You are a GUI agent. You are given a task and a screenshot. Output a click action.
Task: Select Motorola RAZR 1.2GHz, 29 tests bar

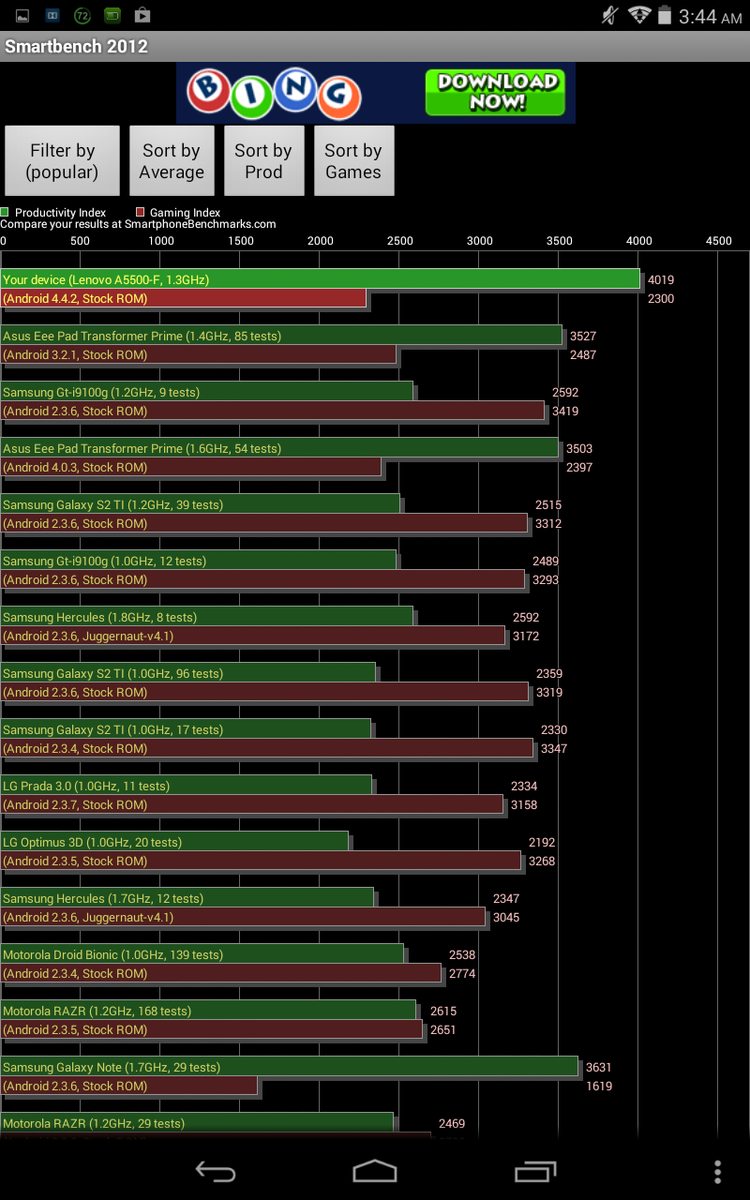tap(197, 1122)
